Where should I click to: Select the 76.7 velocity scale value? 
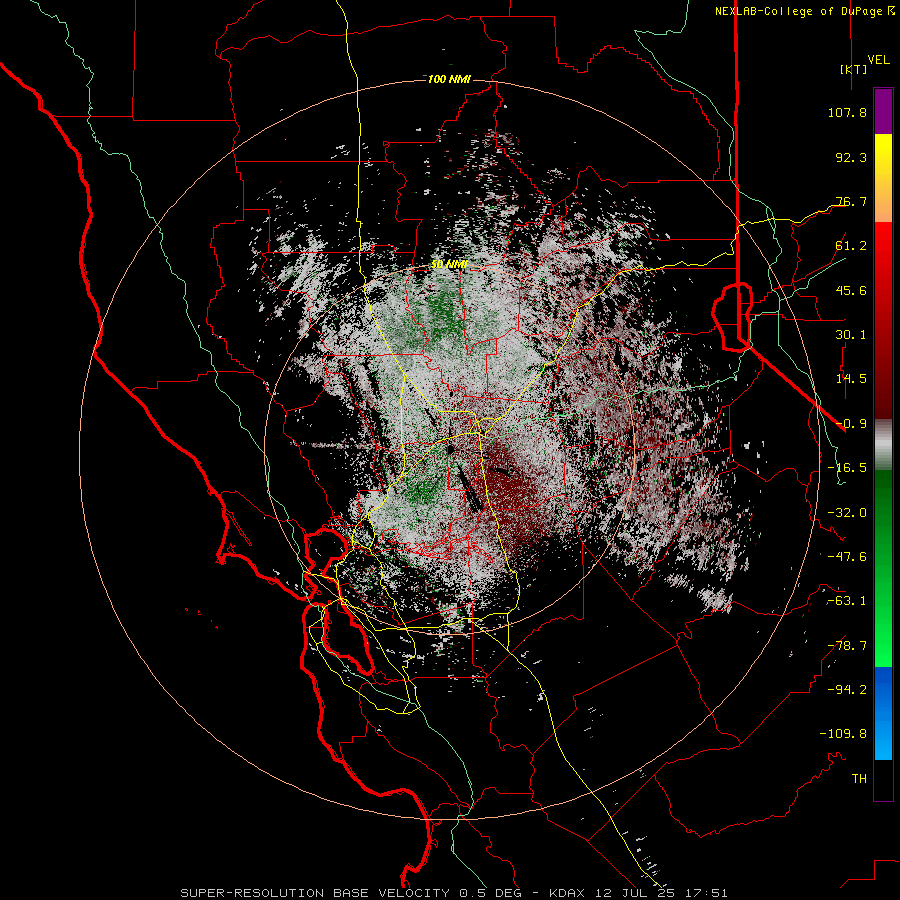[851, 201]
